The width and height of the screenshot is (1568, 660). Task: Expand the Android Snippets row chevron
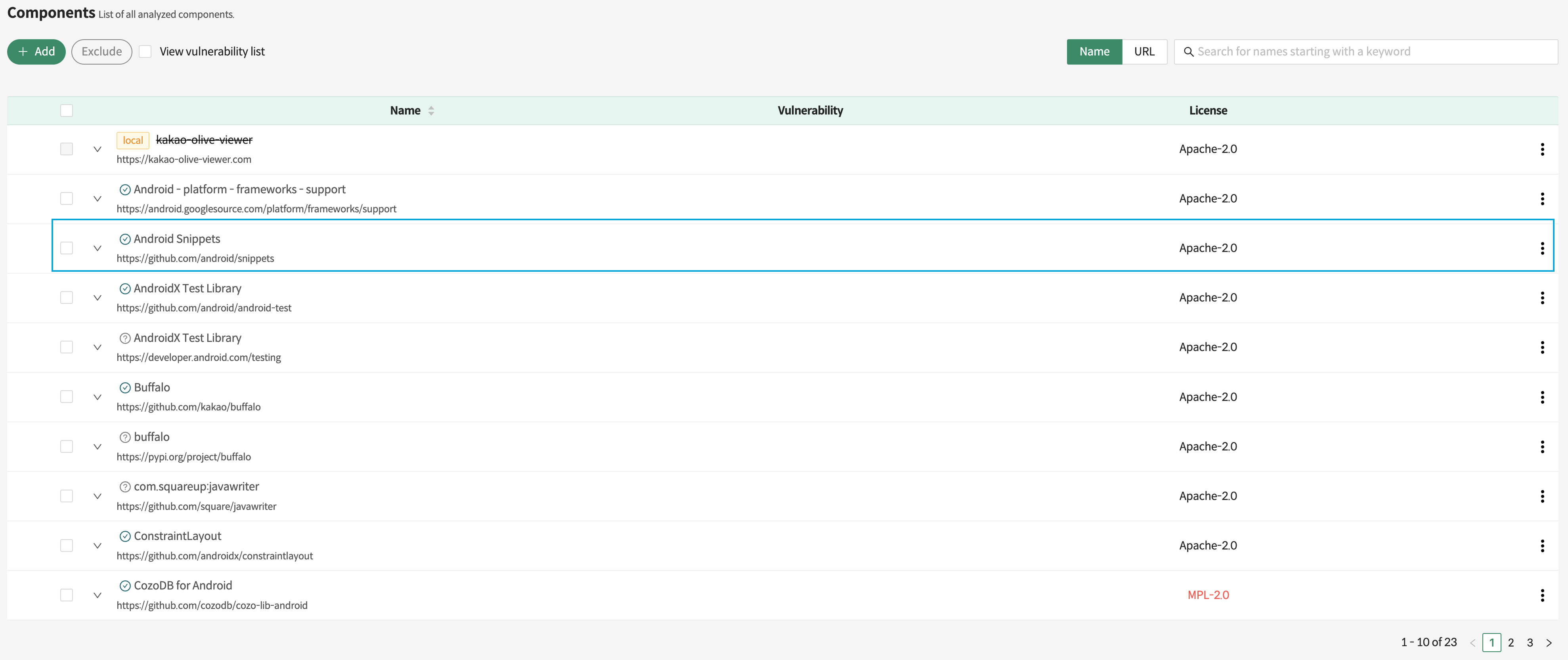pos(98,248)
